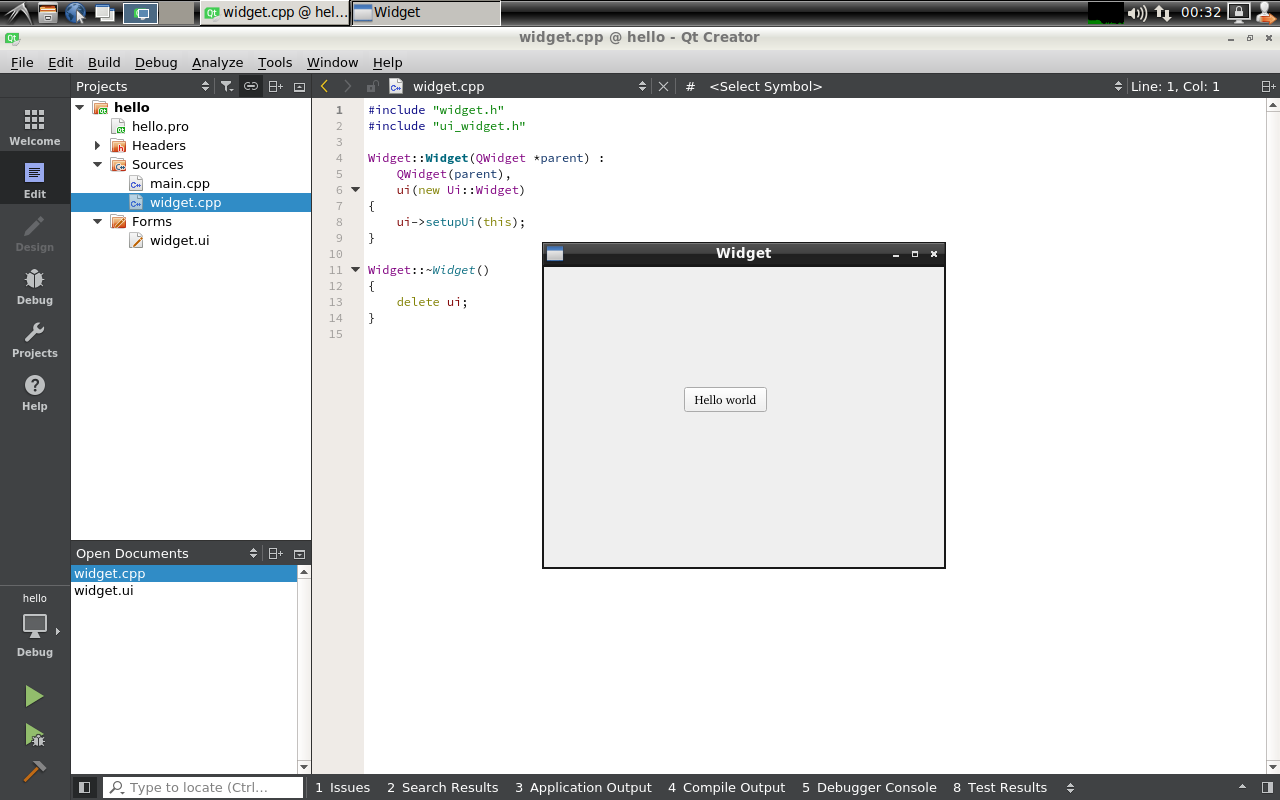Split the Projects pane
The width and height of the screenshot is (1280, 800).
(276, 86)
